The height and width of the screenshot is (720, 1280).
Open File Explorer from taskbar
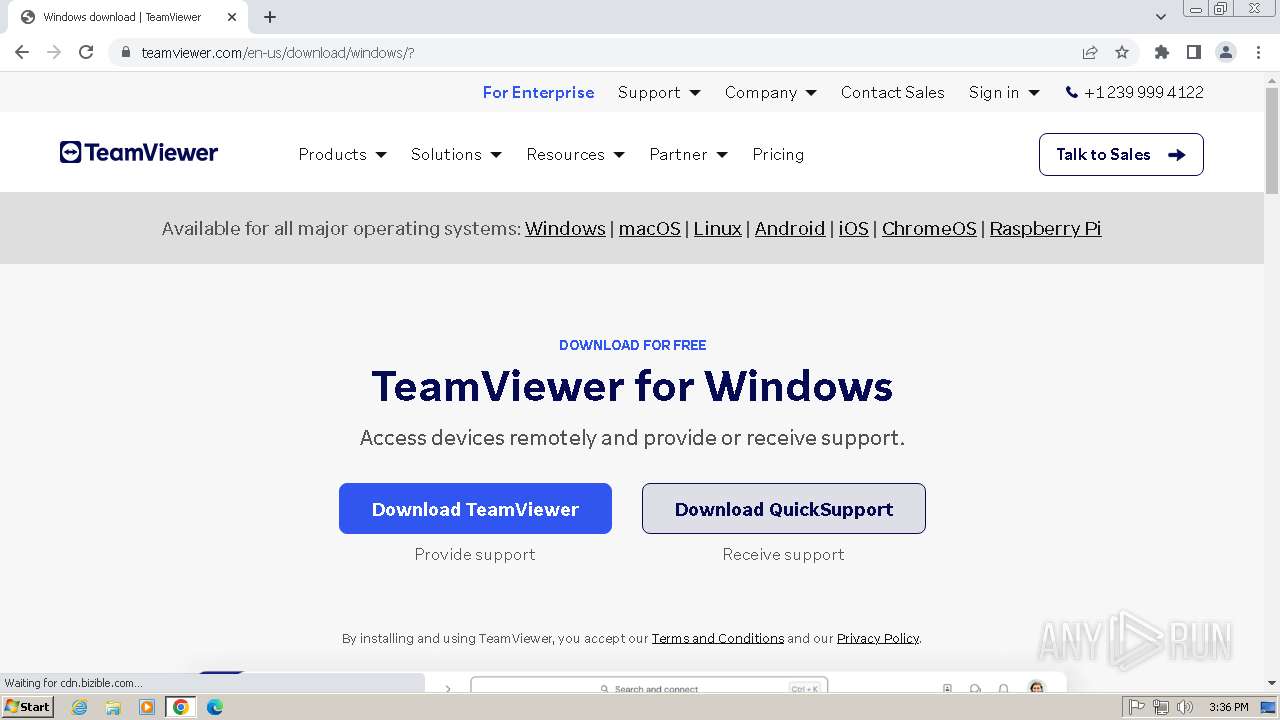(x=113, y=707)
